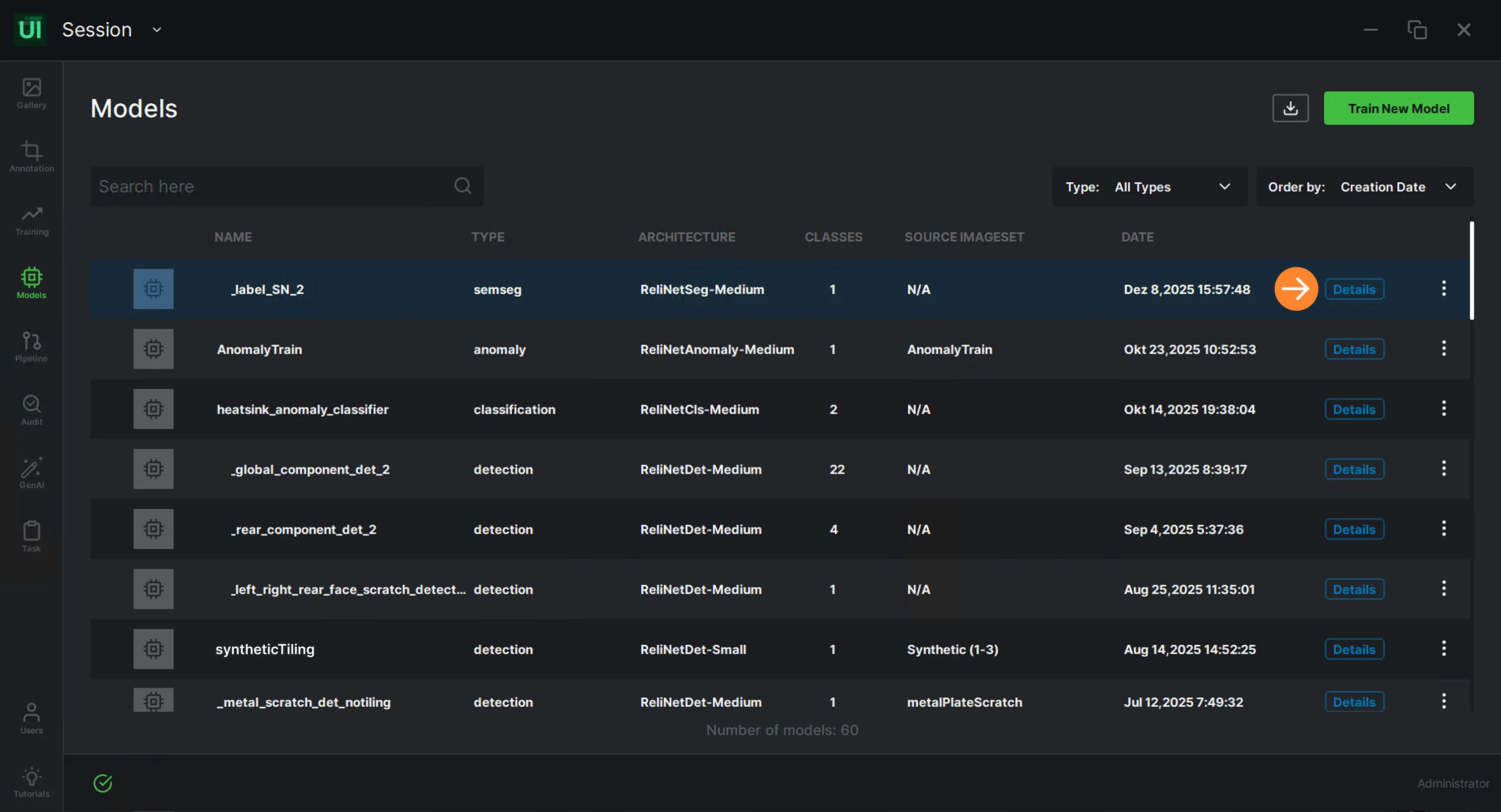Click the Synthetic (1-3) imageset cell
Image resolution: width=1501 pixels, height=812 pixels.
[952, 650]
